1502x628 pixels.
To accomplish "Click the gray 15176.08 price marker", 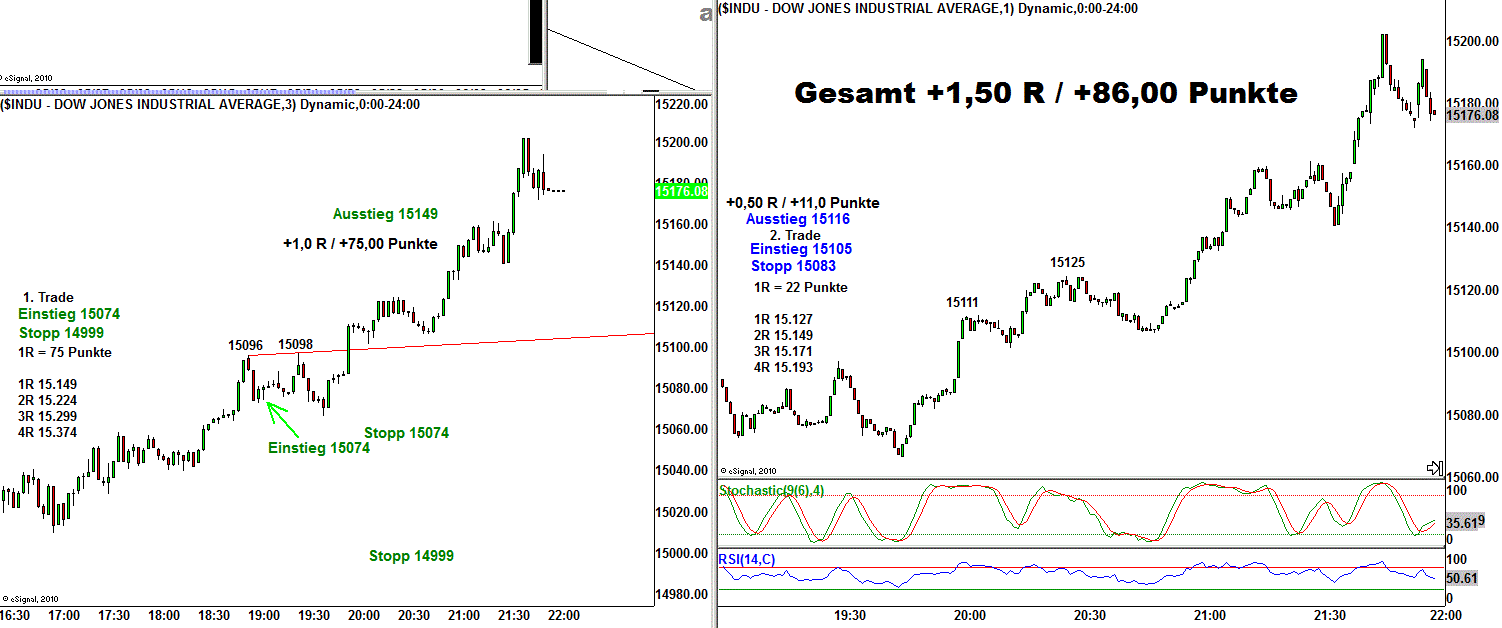I will [1473, 116].
